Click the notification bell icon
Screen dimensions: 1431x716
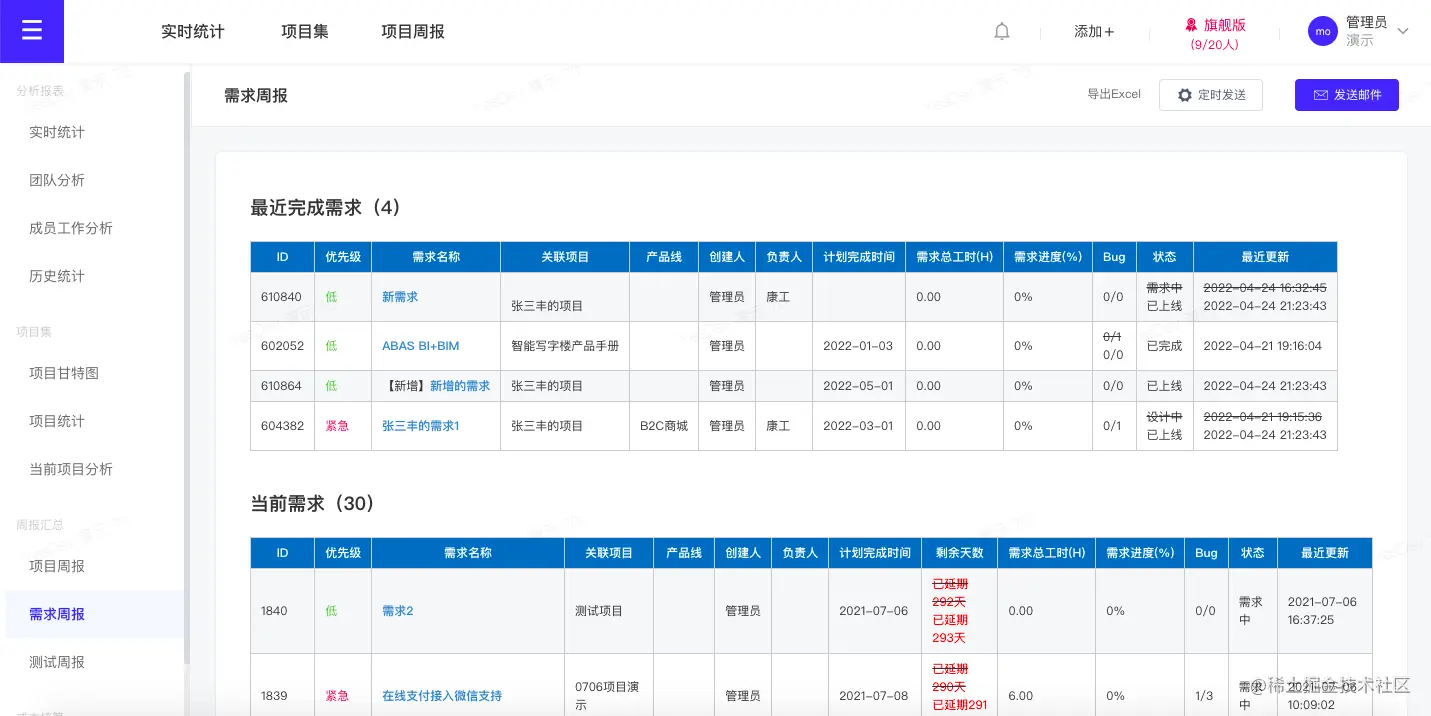pos(1001,31)
